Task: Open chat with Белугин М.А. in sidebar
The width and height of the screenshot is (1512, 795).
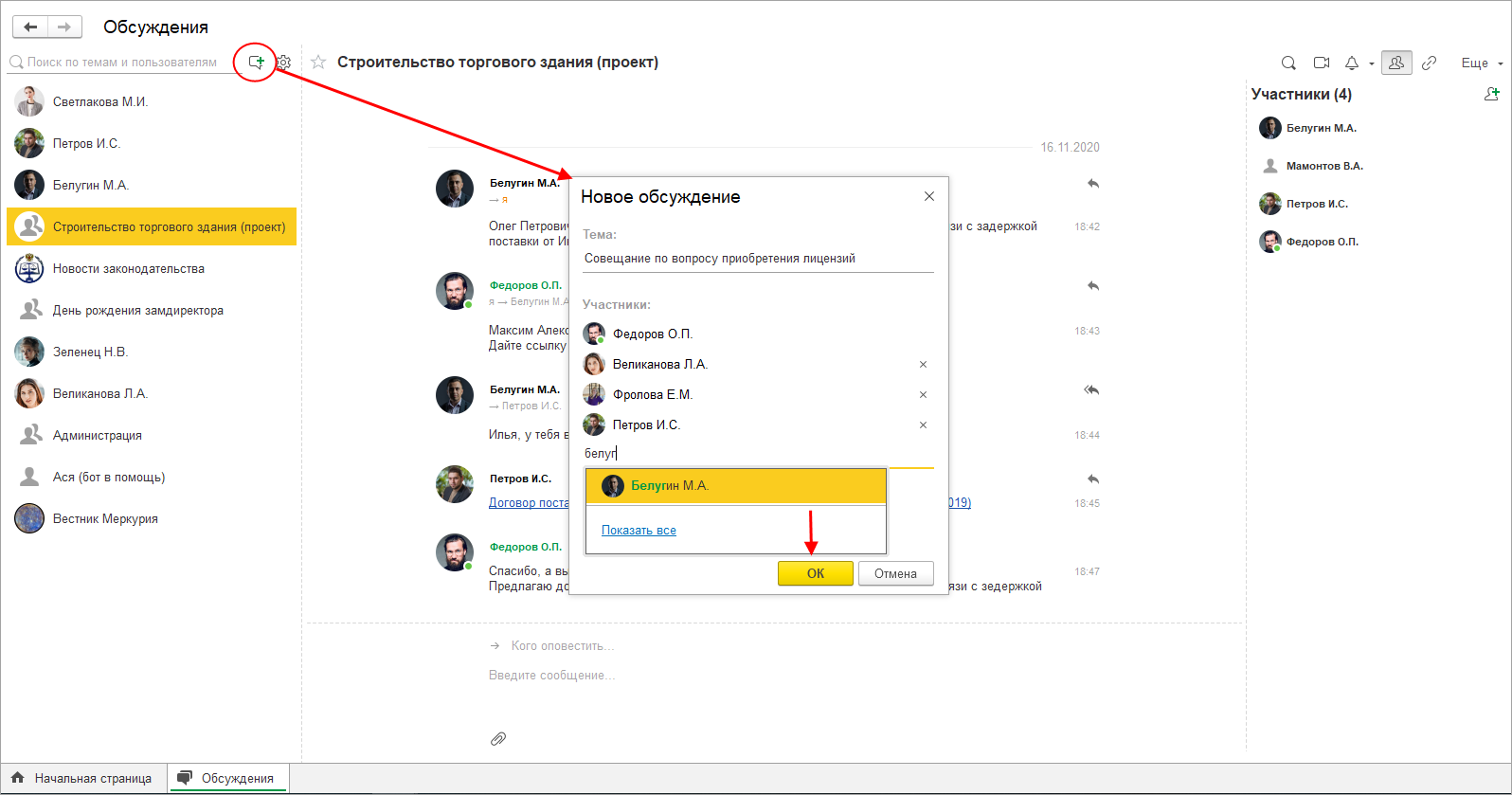Action: point(152,185)
